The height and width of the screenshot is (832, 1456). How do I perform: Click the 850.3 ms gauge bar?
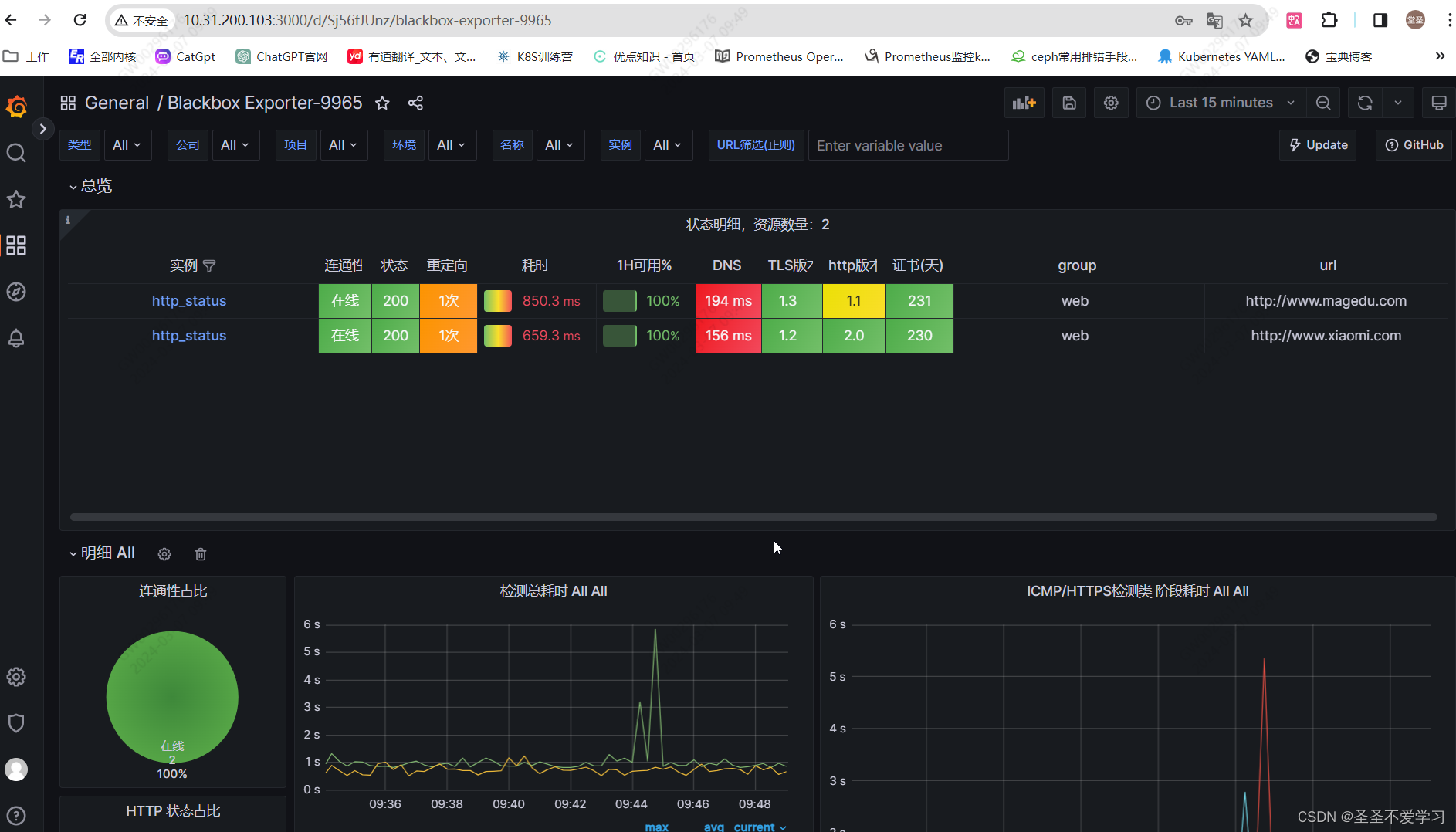click(x=498, y=301)
